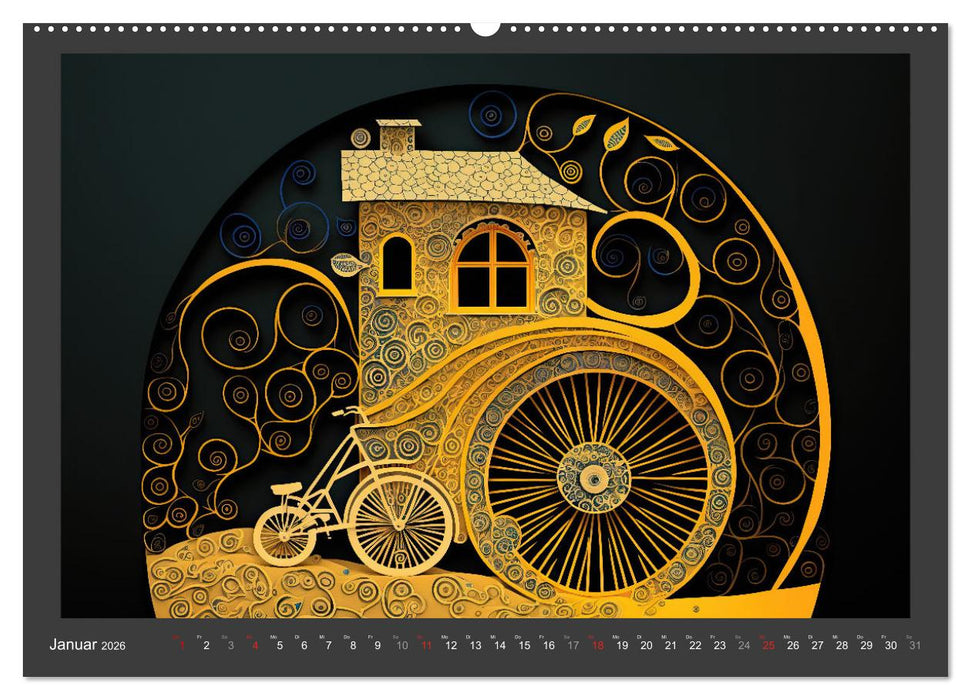This screenshot has height=700, width=971.
Task: Select date 8 in the calendar strip
Action: click(x=353, y=646)
